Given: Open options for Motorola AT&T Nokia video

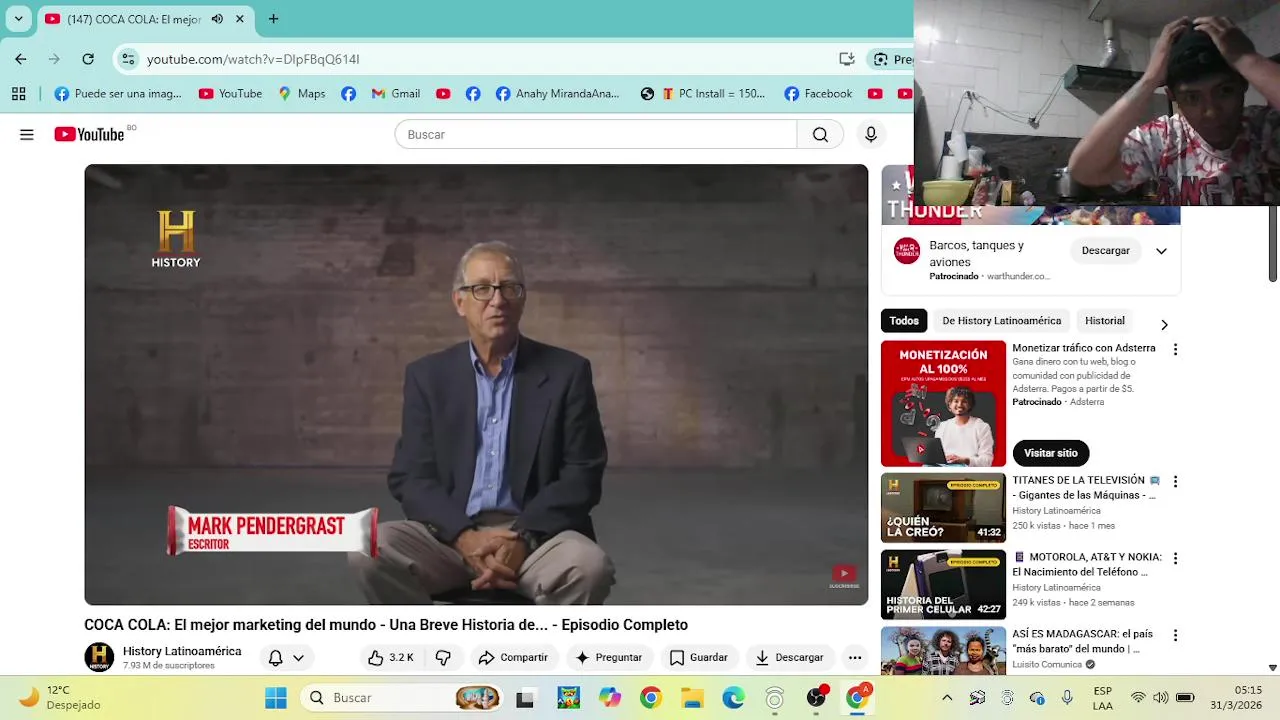Looking at the screenshot, I should point(1175,558).
